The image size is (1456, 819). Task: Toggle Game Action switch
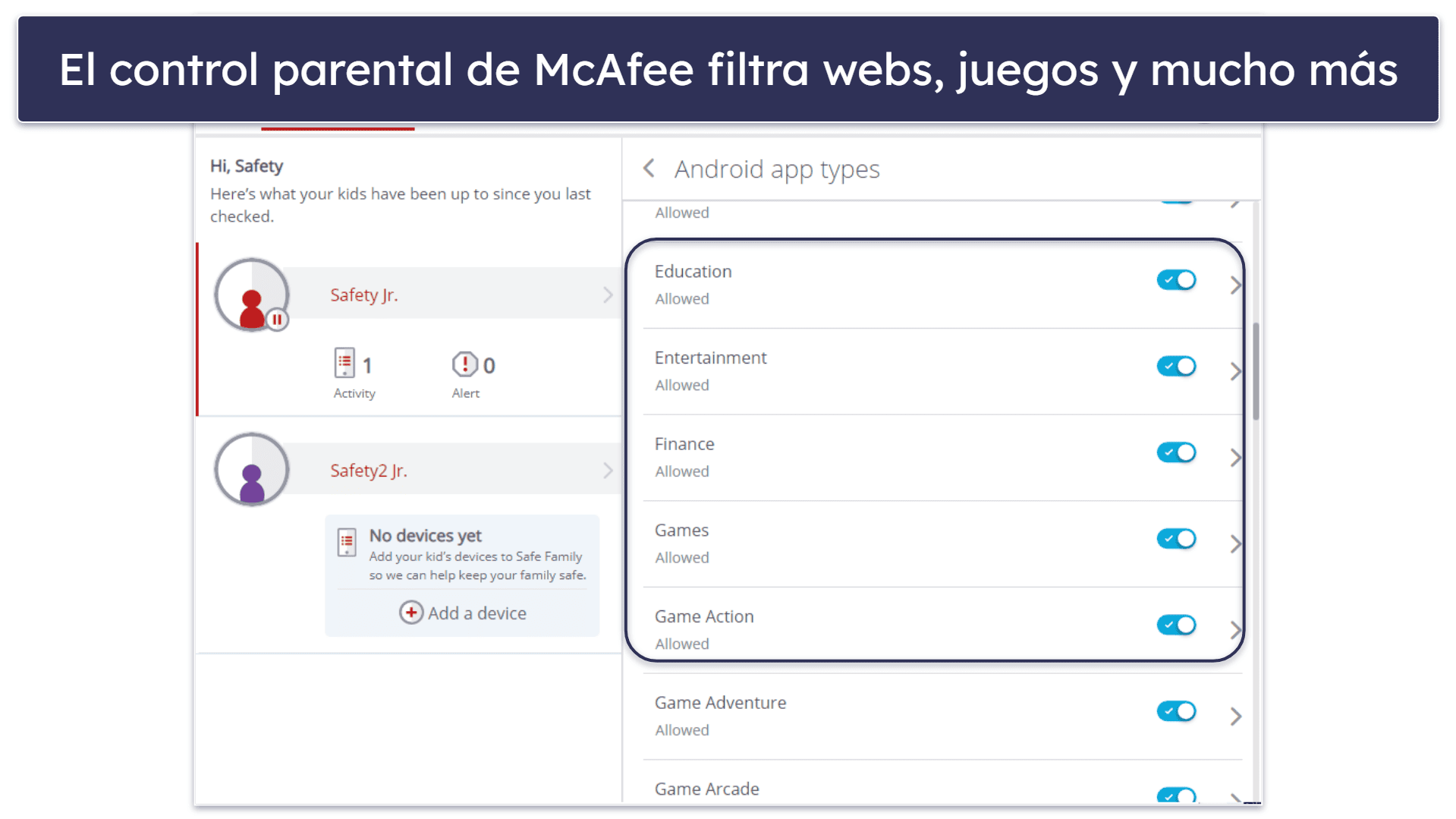(1176, 625)
